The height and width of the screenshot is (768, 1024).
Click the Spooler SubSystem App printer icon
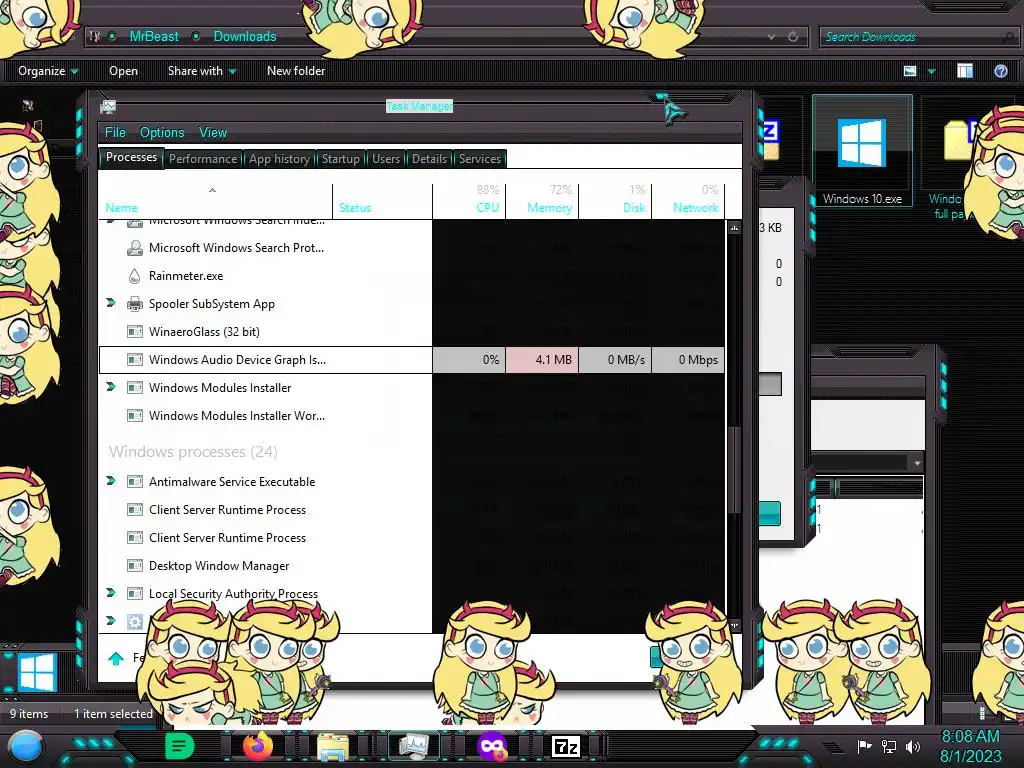[135, 304]
